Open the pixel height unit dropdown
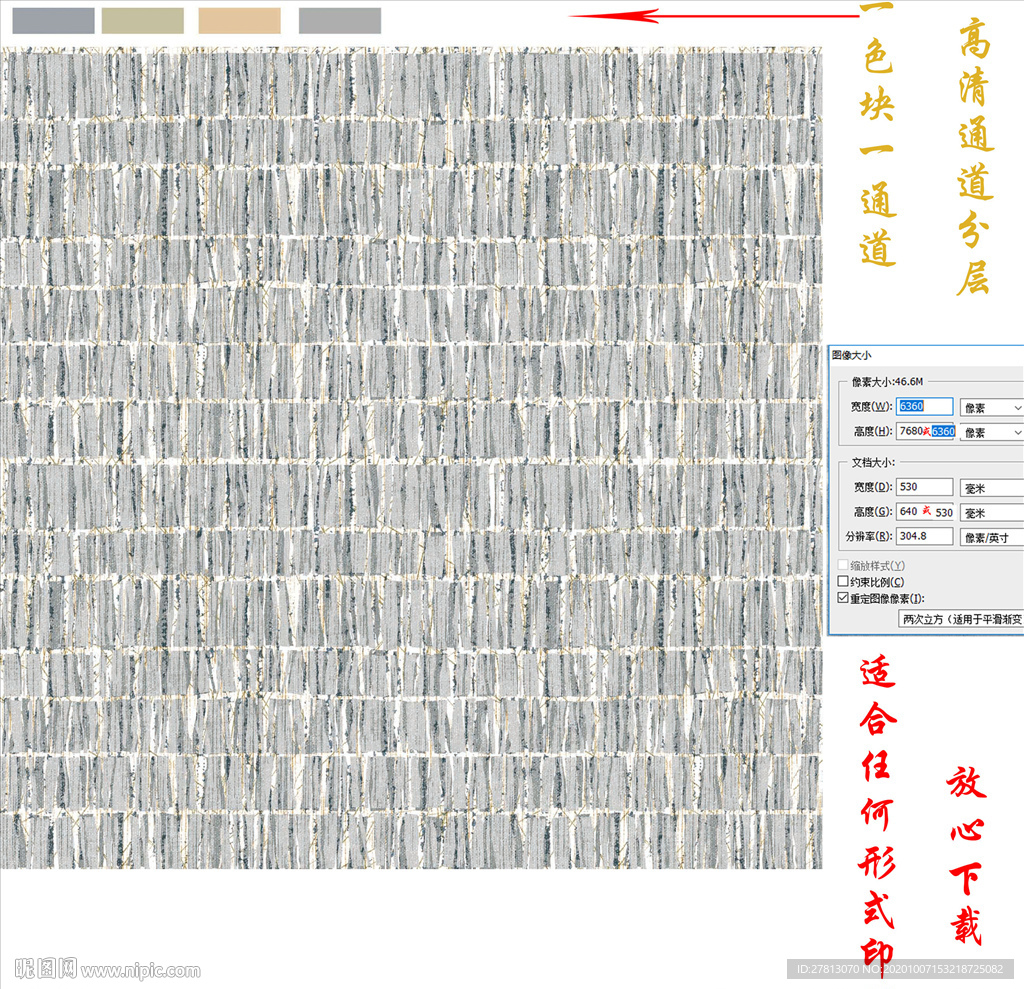Screen dimensions: 1024x989 tap(991, 432)
